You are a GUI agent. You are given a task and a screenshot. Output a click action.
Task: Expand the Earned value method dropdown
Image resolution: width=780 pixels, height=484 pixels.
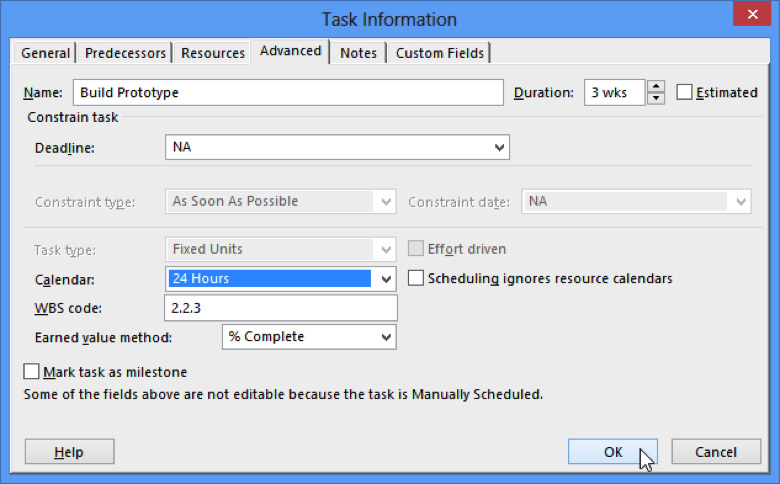pos(386,337)
